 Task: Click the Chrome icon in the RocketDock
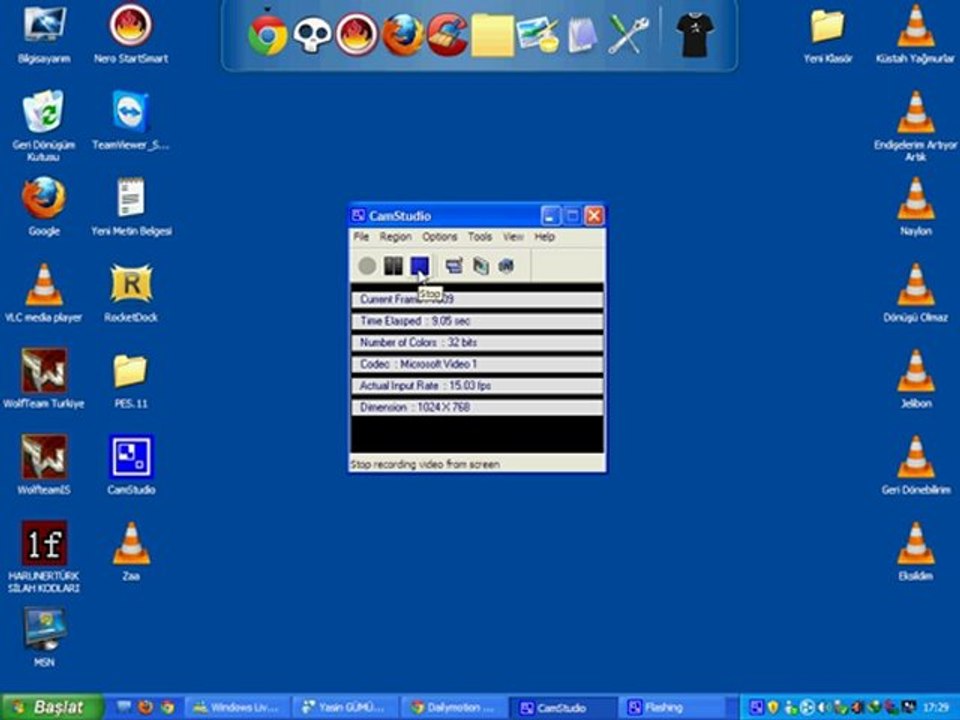point(268,34)
